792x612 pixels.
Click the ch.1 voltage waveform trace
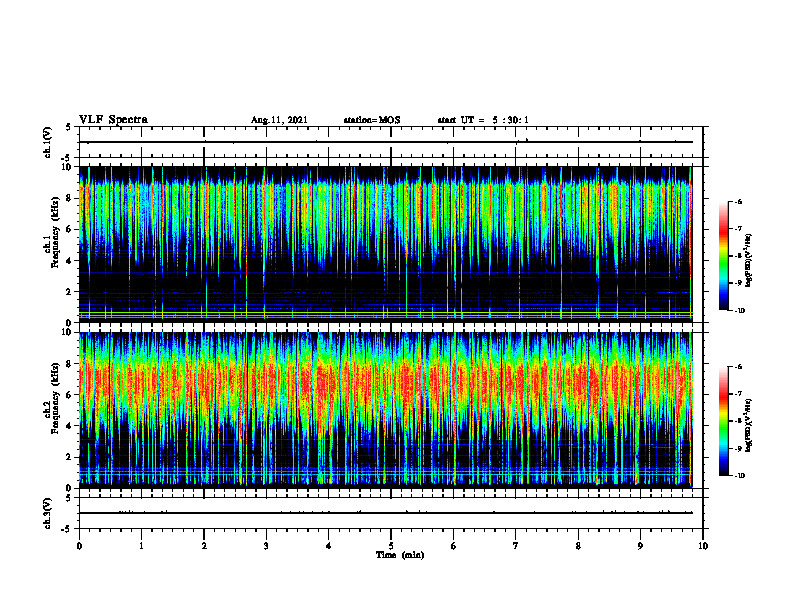pos(386,142)
